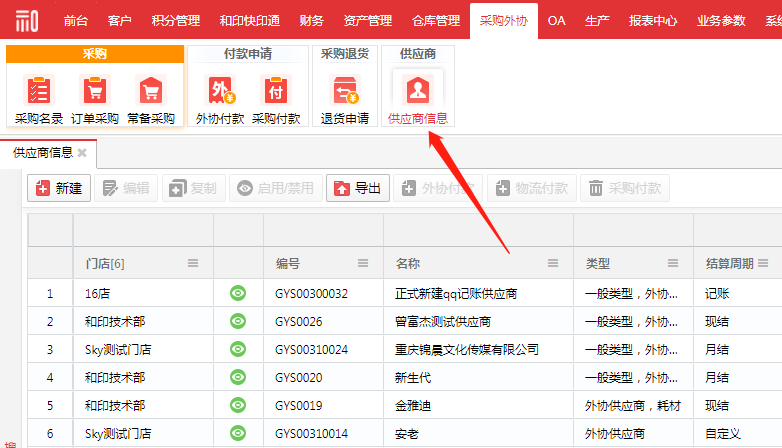This screenshot has width=782, height=448.
Task: Click the application logo at top-left
Action: tap(27, 19)
